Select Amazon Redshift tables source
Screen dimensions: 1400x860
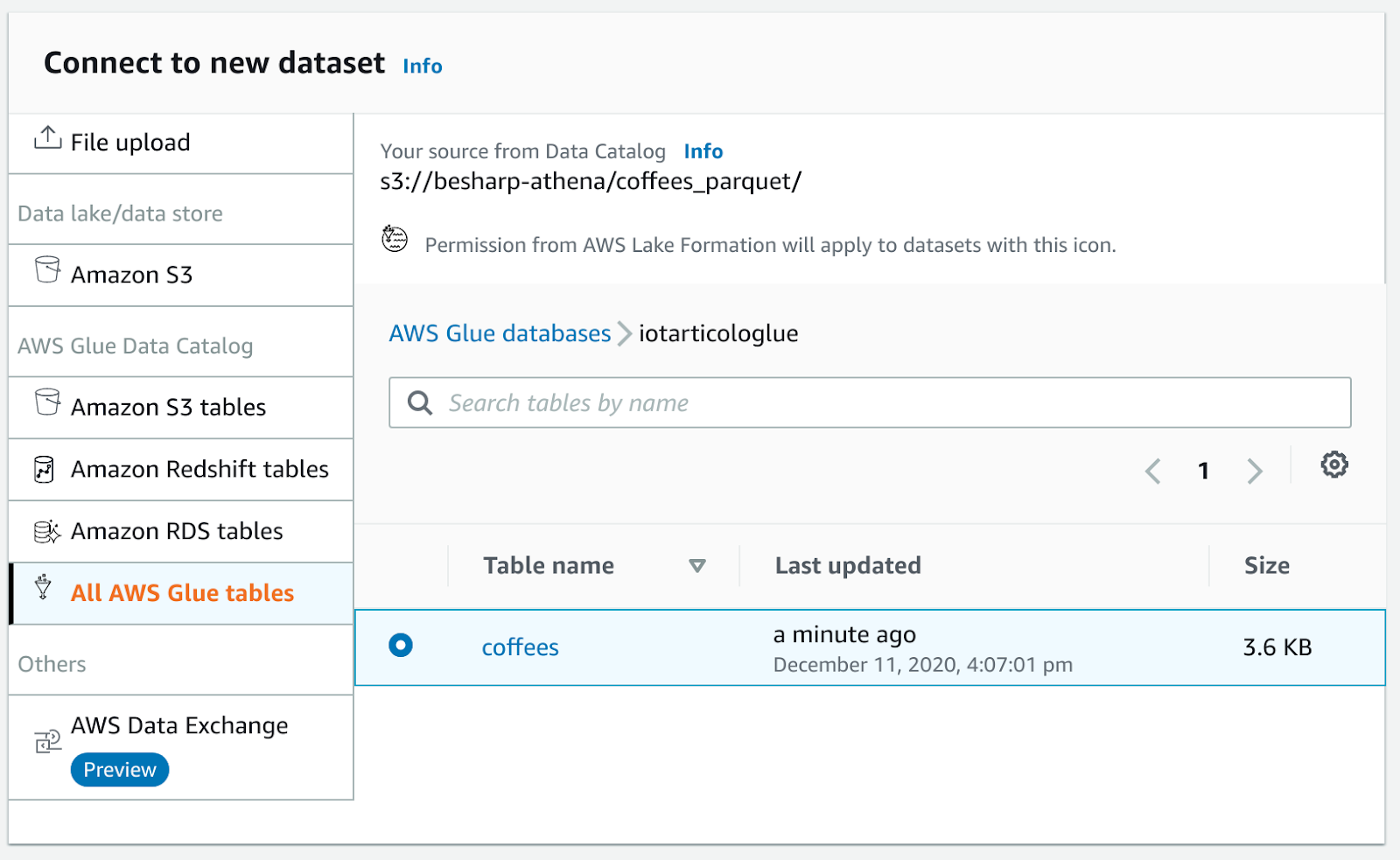click(181, 469)
